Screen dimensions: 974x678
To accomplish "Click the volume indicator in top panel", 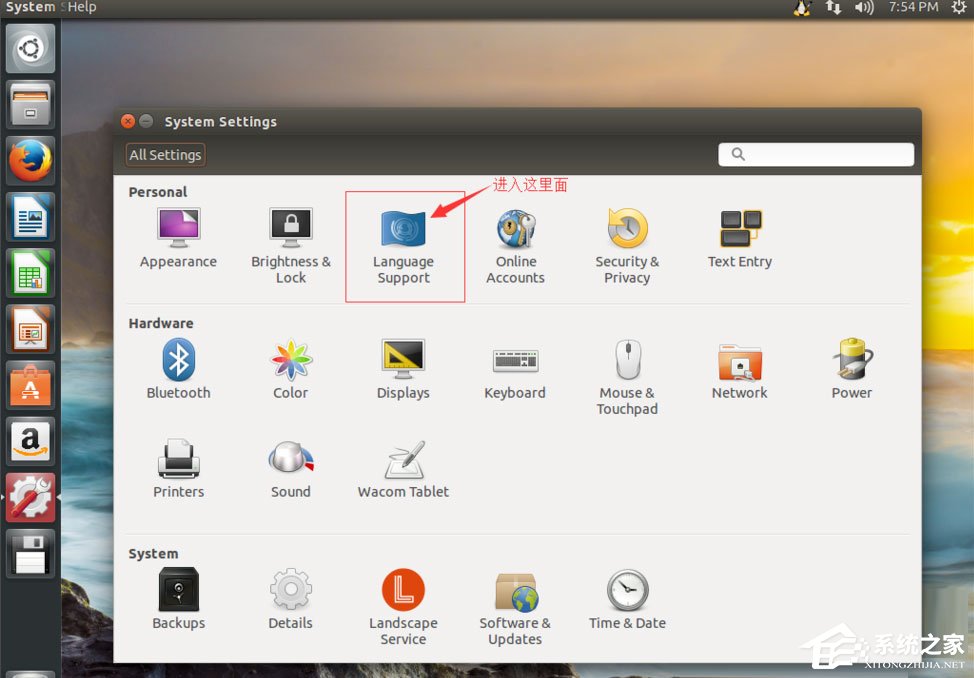I will [863, 7].
